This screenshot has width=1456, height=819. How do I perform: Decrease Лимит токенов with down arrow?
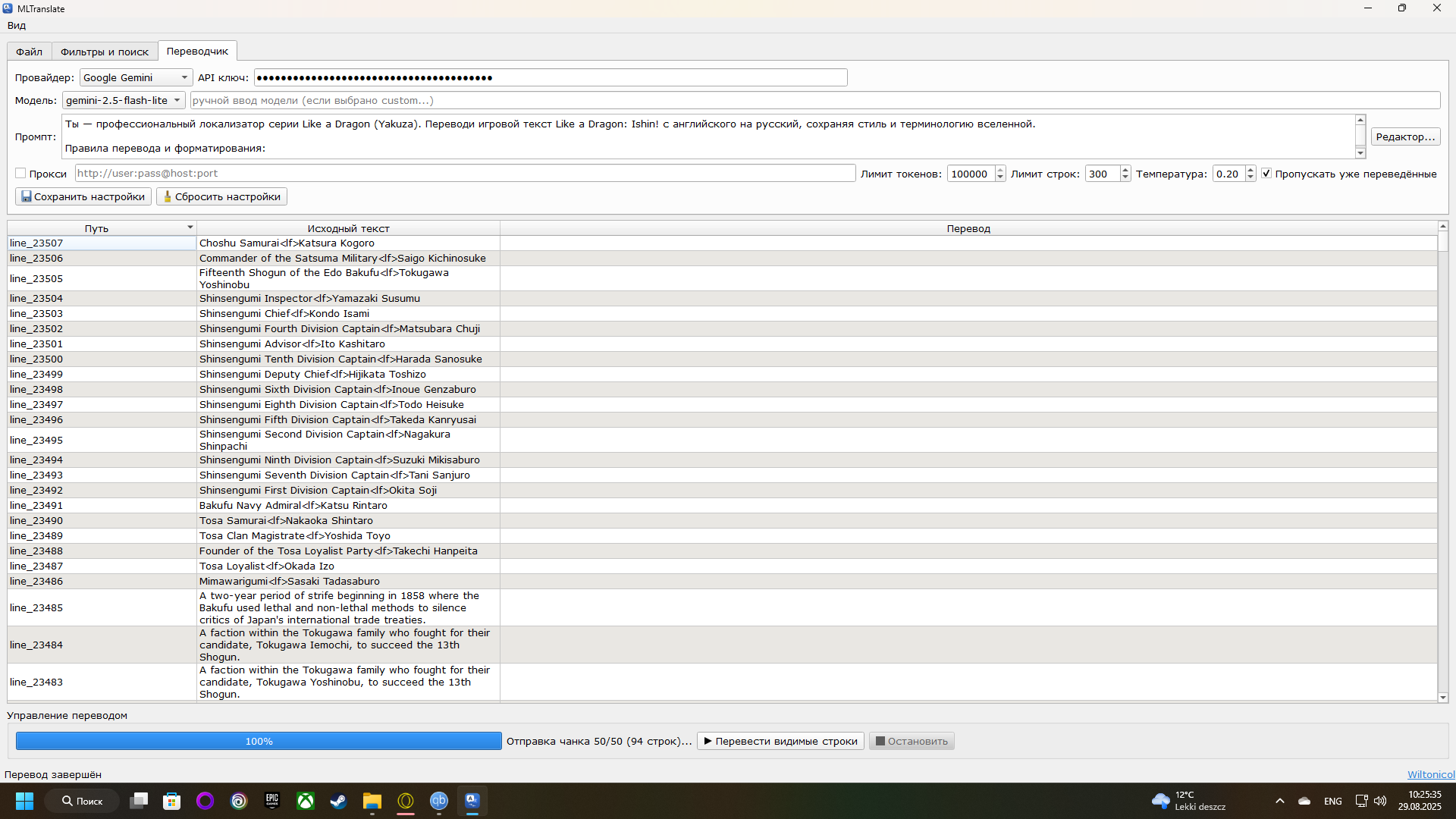[1000, 177]
